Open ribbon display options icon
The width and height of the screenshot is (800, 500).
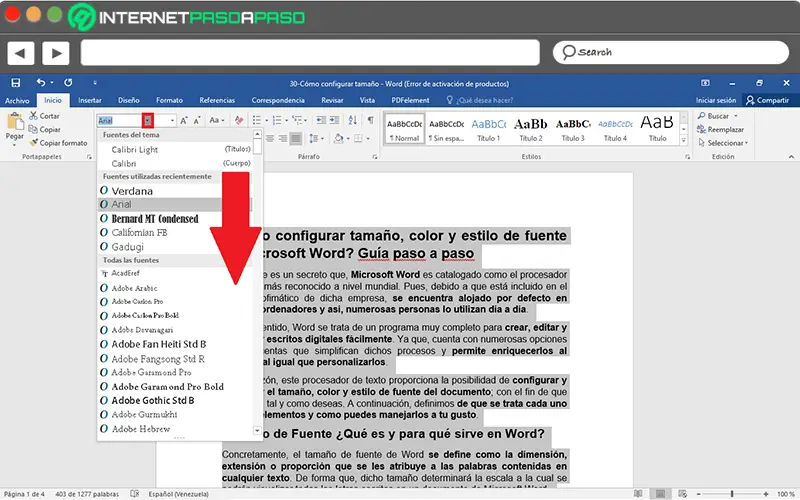tap(705, 83)
